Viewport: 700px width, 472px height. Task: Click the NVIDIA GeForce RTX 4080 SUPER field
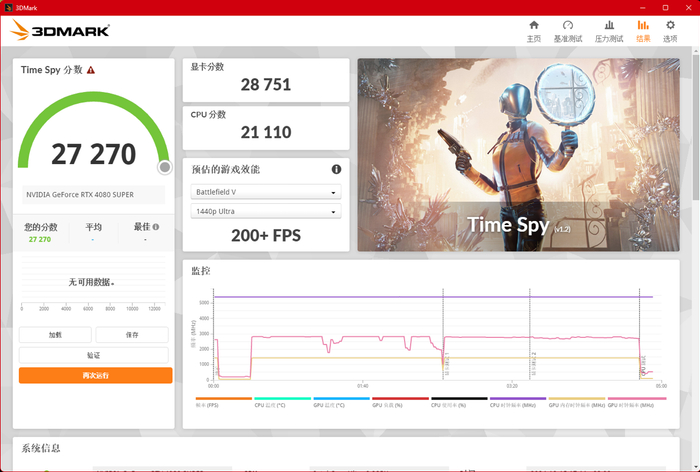(x=94, y=195)
